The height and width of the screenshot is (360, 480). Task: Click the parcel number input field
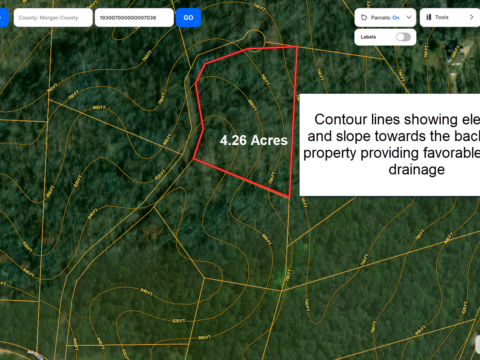coord(134,18)
